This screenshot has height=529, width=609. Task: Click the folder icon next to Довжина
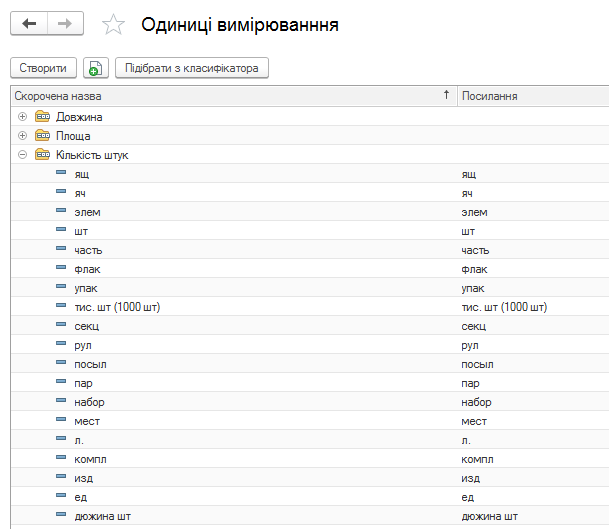[42, 117]
